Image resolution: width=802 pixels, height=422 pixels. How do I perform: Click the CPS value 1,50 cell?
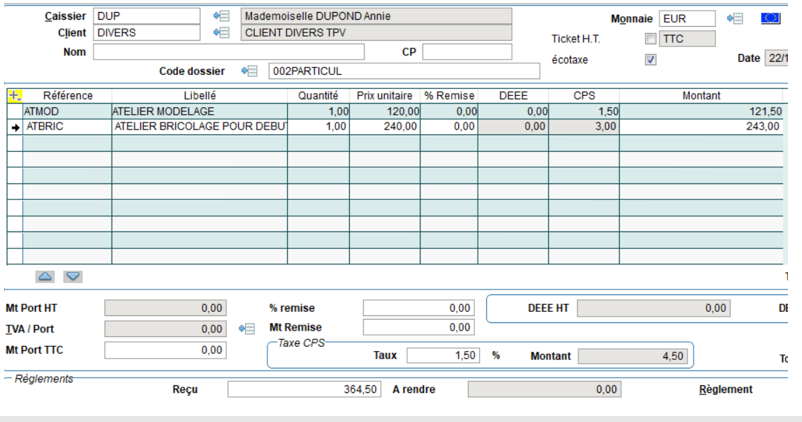coord(584,111)
